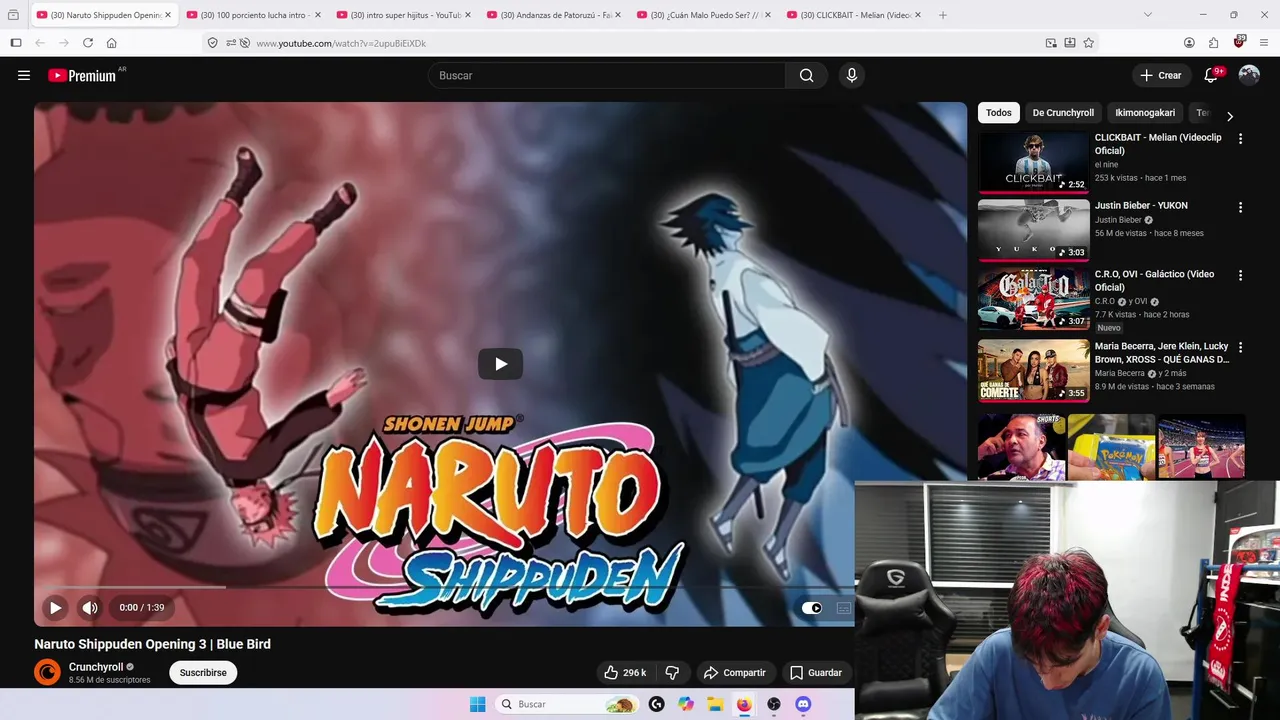This screenshot has width=1280, height=720.
Task: Click the tracking protection shield icon
Action: pos(212,43)
